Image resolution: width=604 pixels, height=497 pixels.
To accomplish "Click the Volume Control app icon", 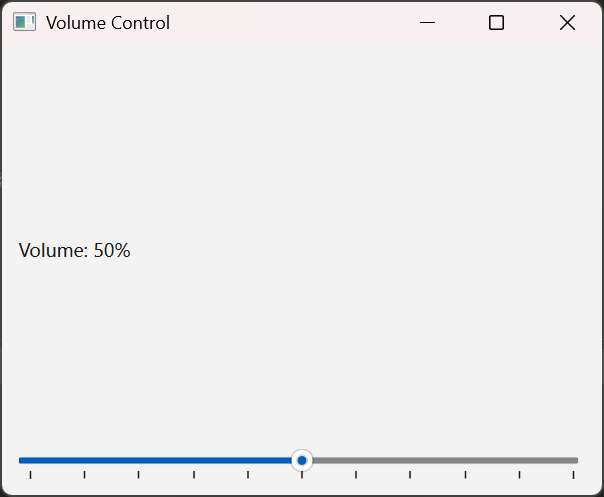I will pos(25,22).
